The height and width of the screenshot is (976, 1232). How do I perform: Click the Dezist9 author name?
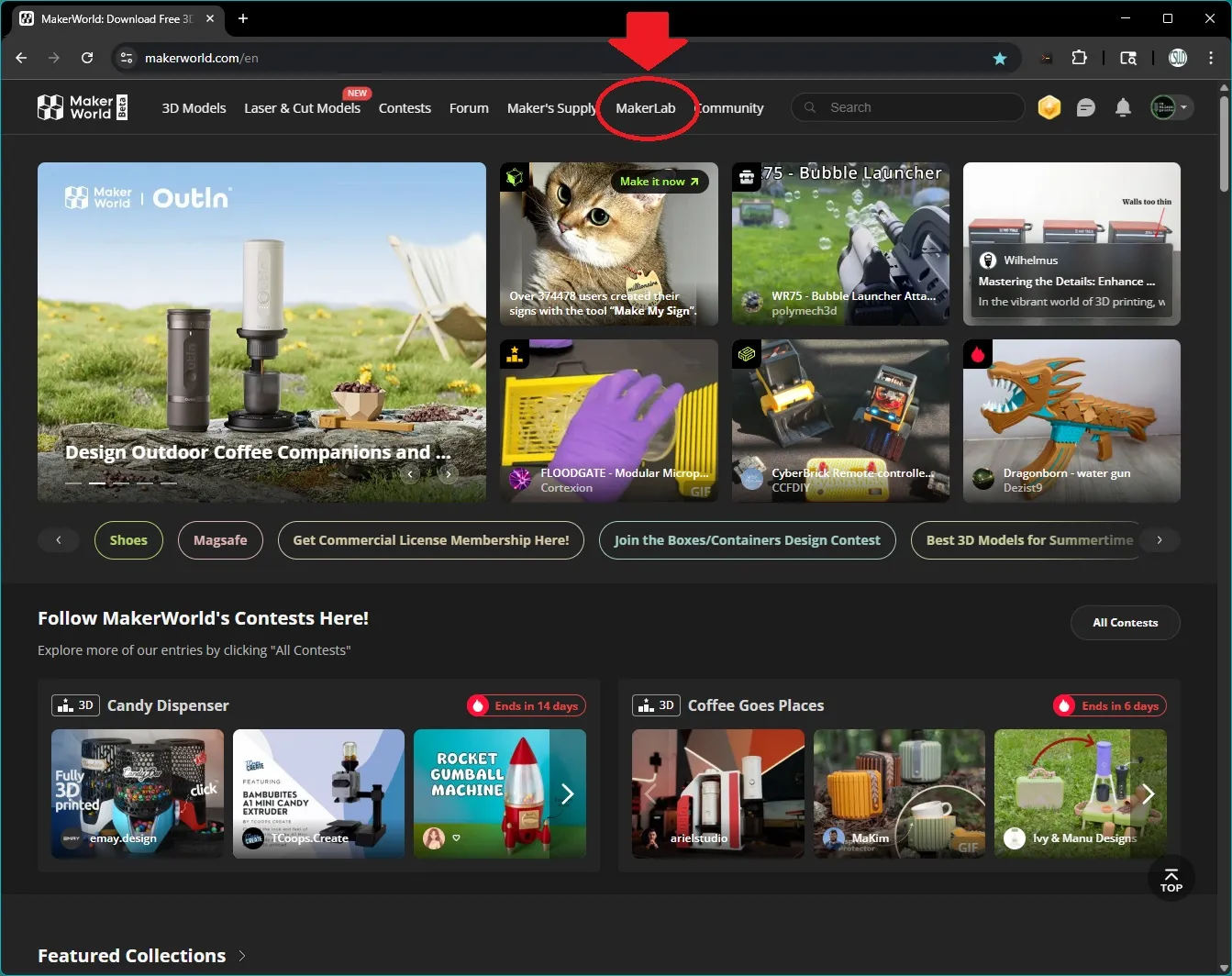coord(1023,488)
